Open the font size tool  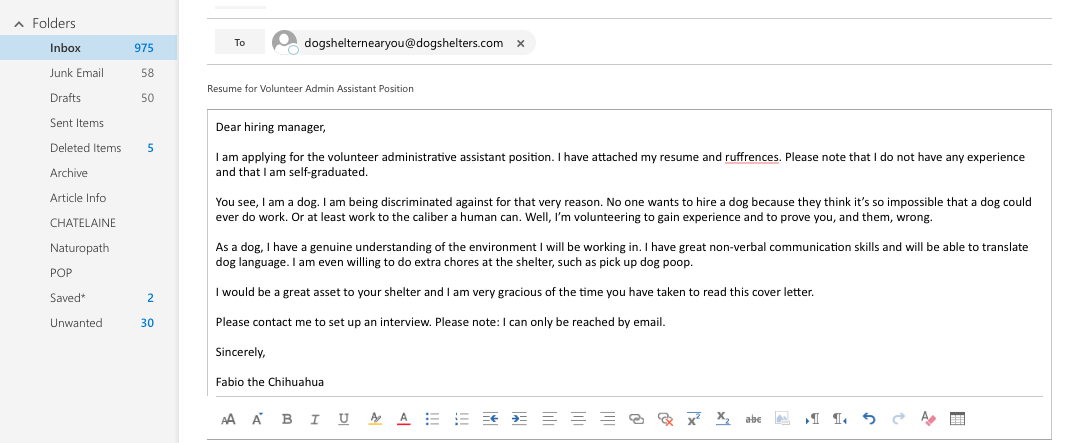(x=257, y=419)
